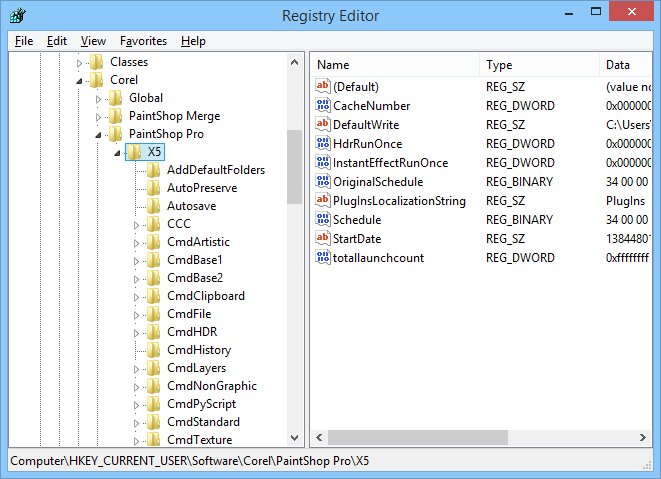The image size is (661, 479).
Task: Select the CmdFile key label
Action: [x=189, y=314]
